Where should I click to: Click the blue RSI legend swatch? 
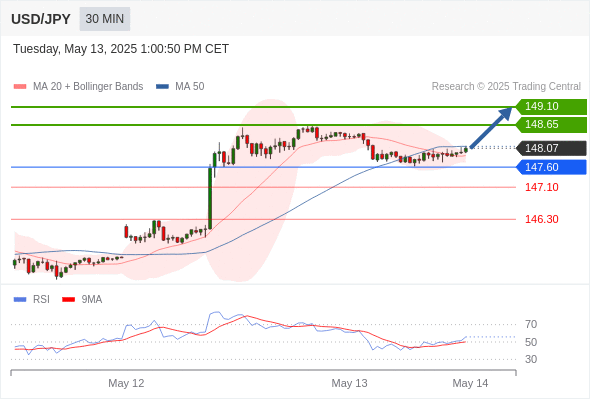click(x=20, y=300)
